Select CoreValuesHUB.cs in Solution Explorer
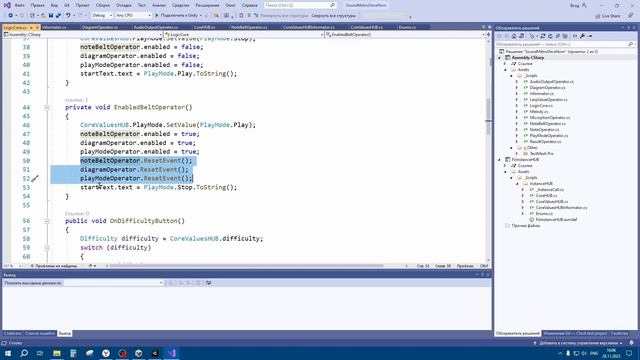640x360 pixels. tap(551, 202)
